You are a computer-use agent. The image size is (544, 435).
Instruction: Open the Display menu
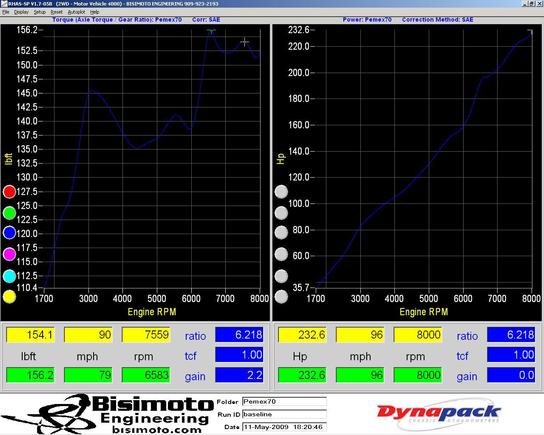coord(21,12)
